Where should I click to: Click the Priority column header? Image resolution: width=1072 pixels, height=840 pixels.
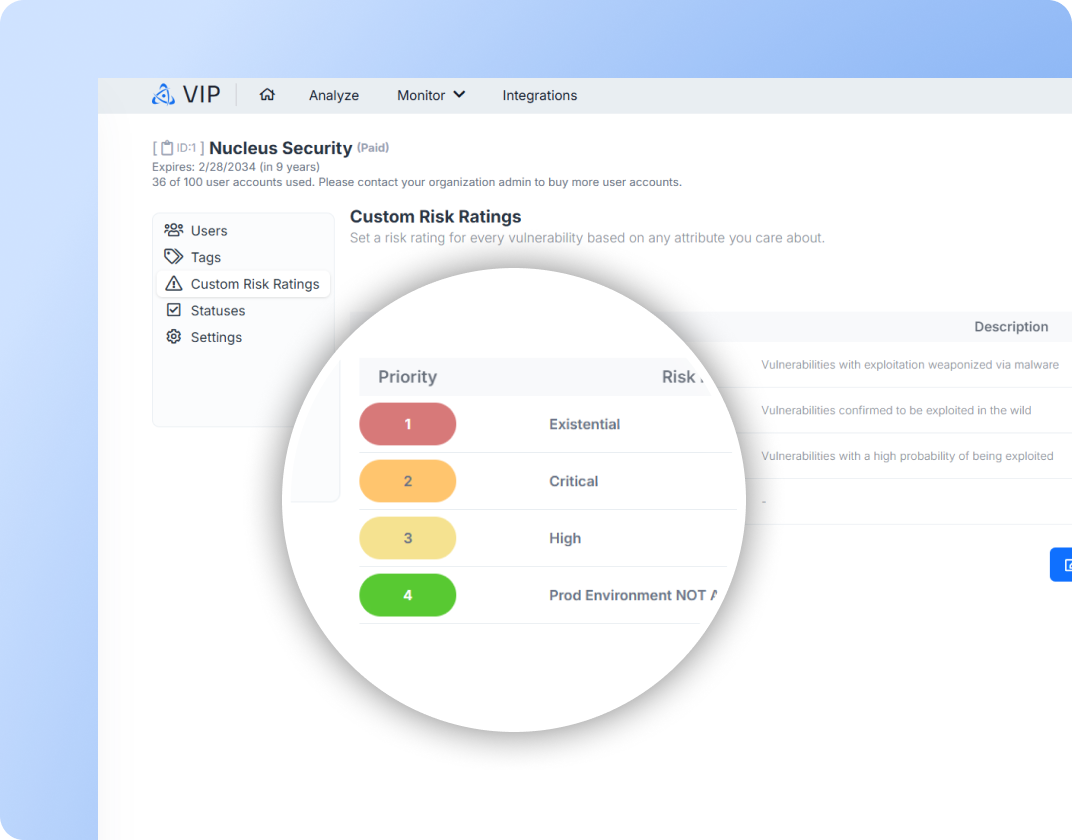pos(407,377)
